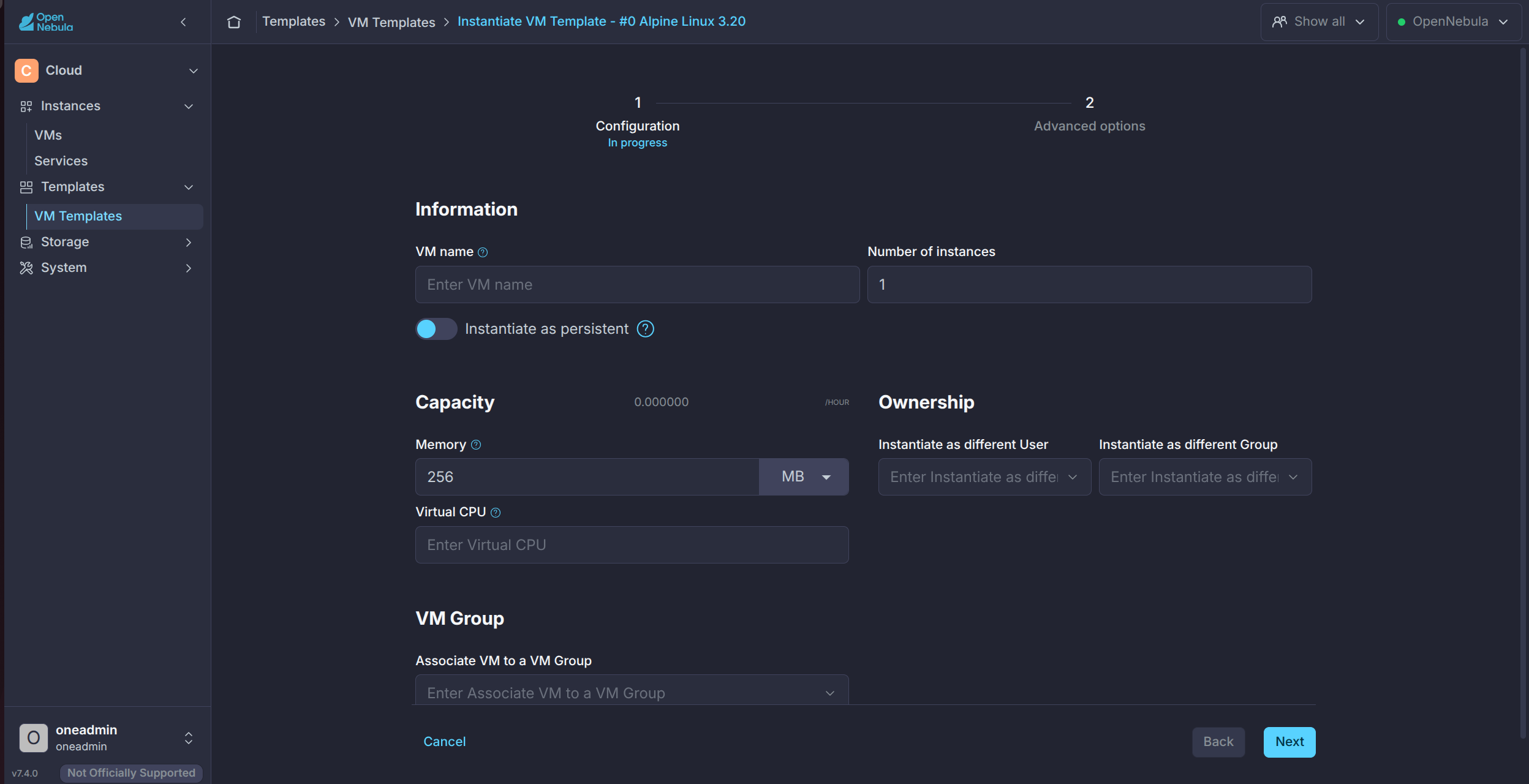Click the OpenNebula logo

coord(46,22)
